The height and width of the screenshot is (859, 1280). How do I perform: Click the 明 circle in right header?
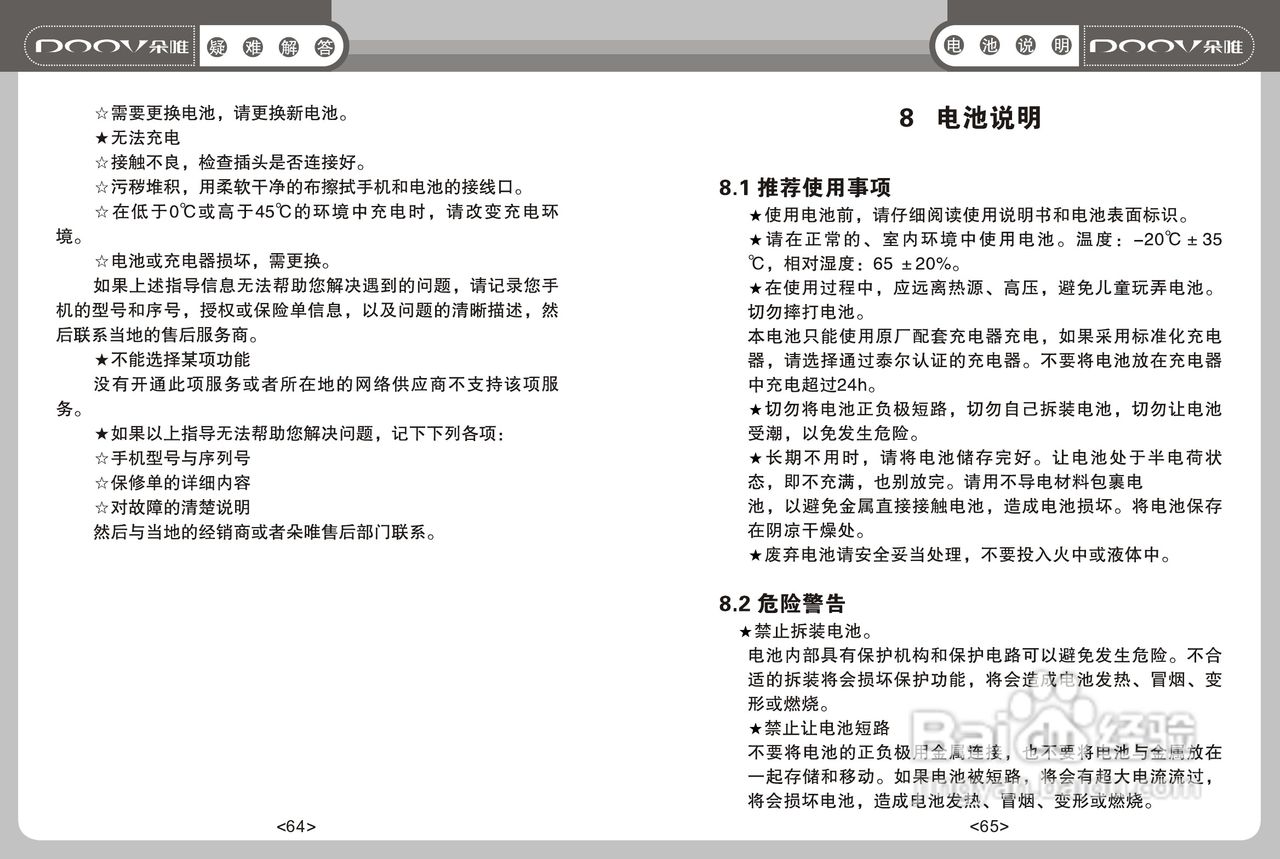[1061, 44]
